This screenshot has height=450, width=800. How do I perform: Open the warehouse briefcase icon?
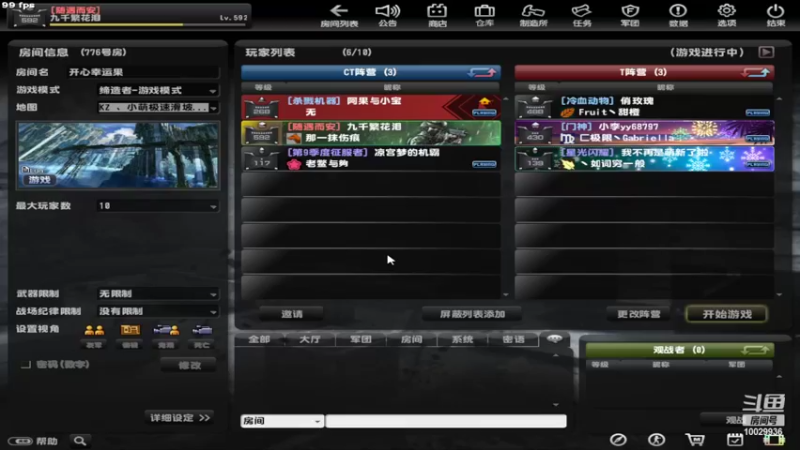point(484,11)
